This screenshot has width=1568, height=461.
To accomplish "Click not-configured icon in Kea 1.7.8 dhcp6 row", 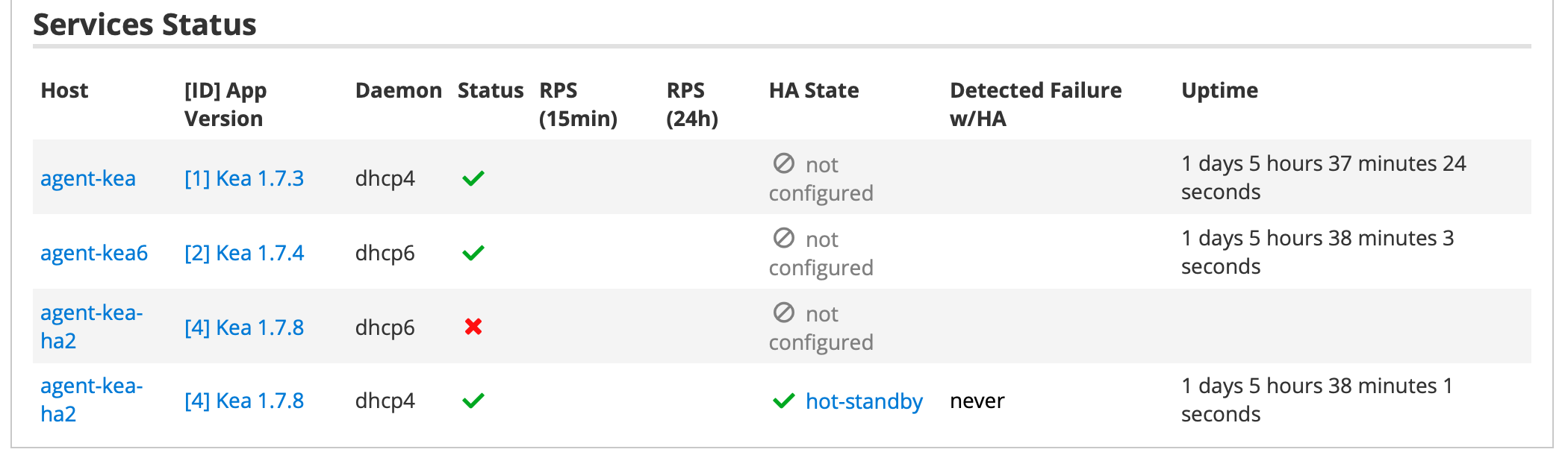I will (783, 313).
